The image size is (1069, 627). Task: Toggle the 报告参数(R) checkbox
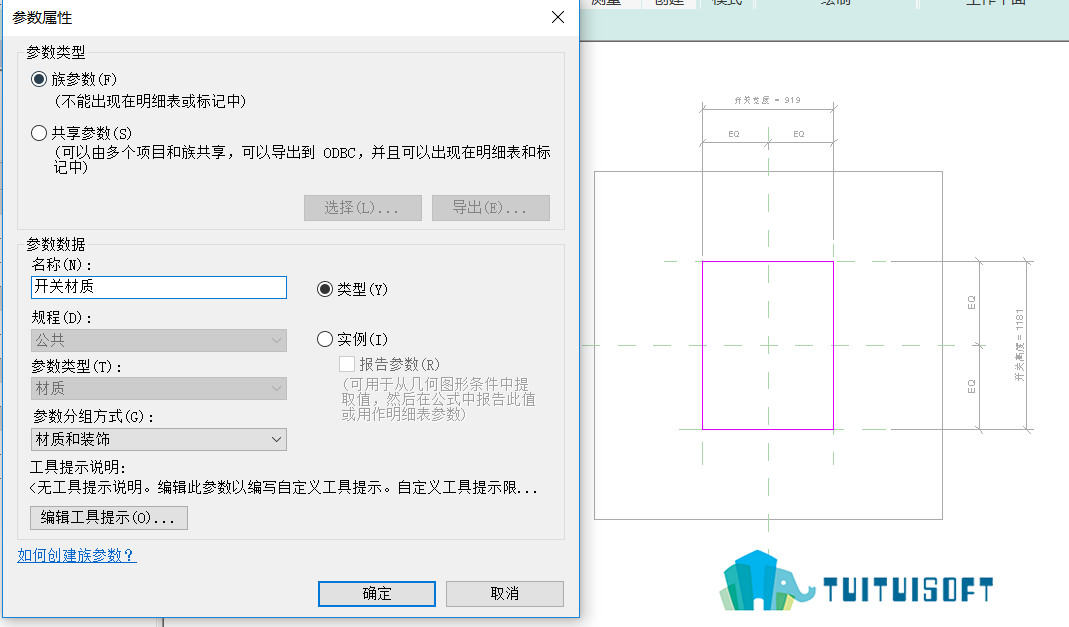pyautogui.click(x=347, y=364)
